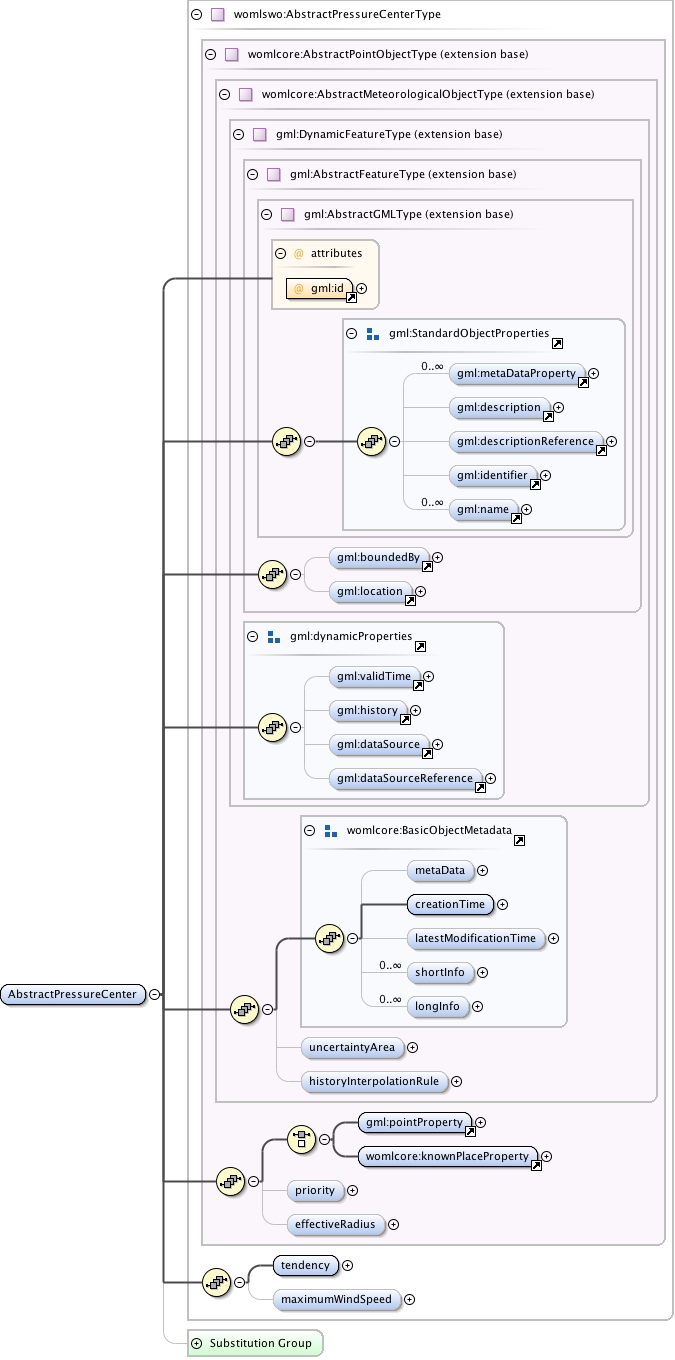Viewport: 675px width, 1360px height.
Task: Collapse the attributes group
Action: pos(280,254)
